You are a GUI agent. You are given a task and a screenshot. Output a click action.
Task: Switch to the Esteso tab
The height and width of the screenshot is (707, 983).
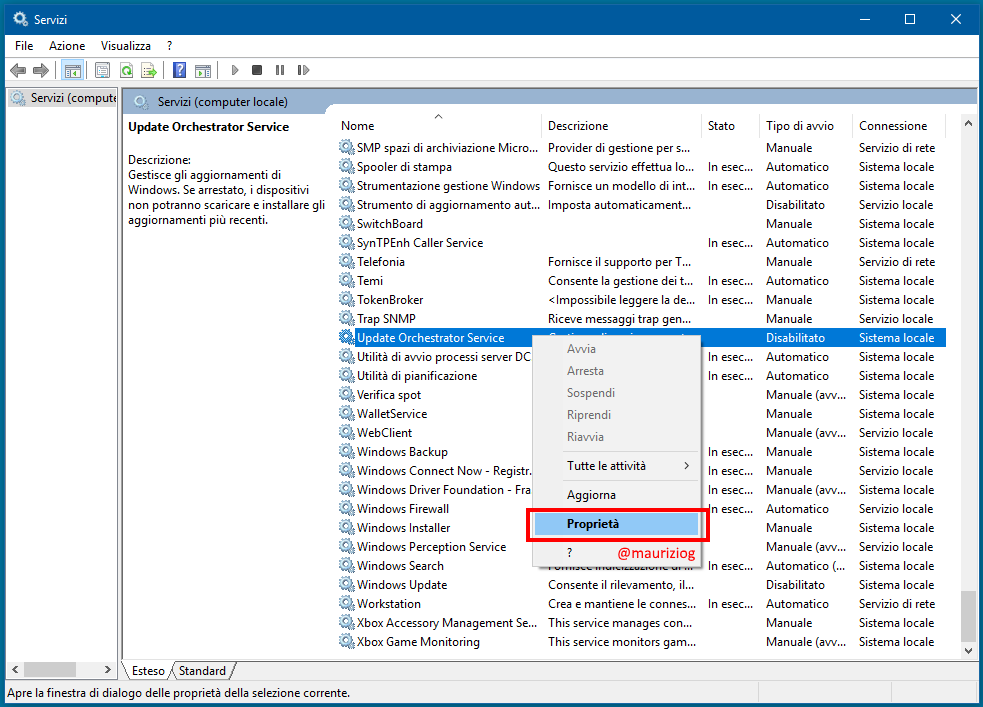pos(148,671)
